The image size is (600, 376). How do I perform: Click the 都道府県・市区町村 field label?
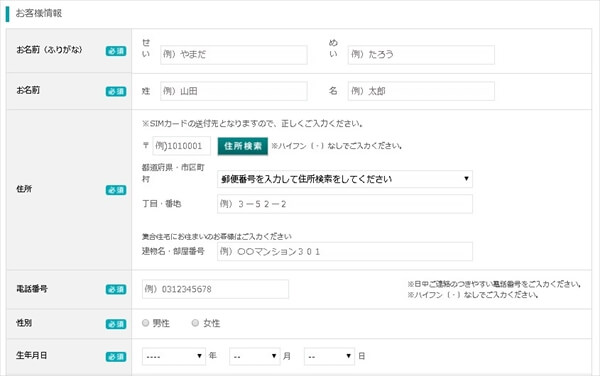pos(173,173)
